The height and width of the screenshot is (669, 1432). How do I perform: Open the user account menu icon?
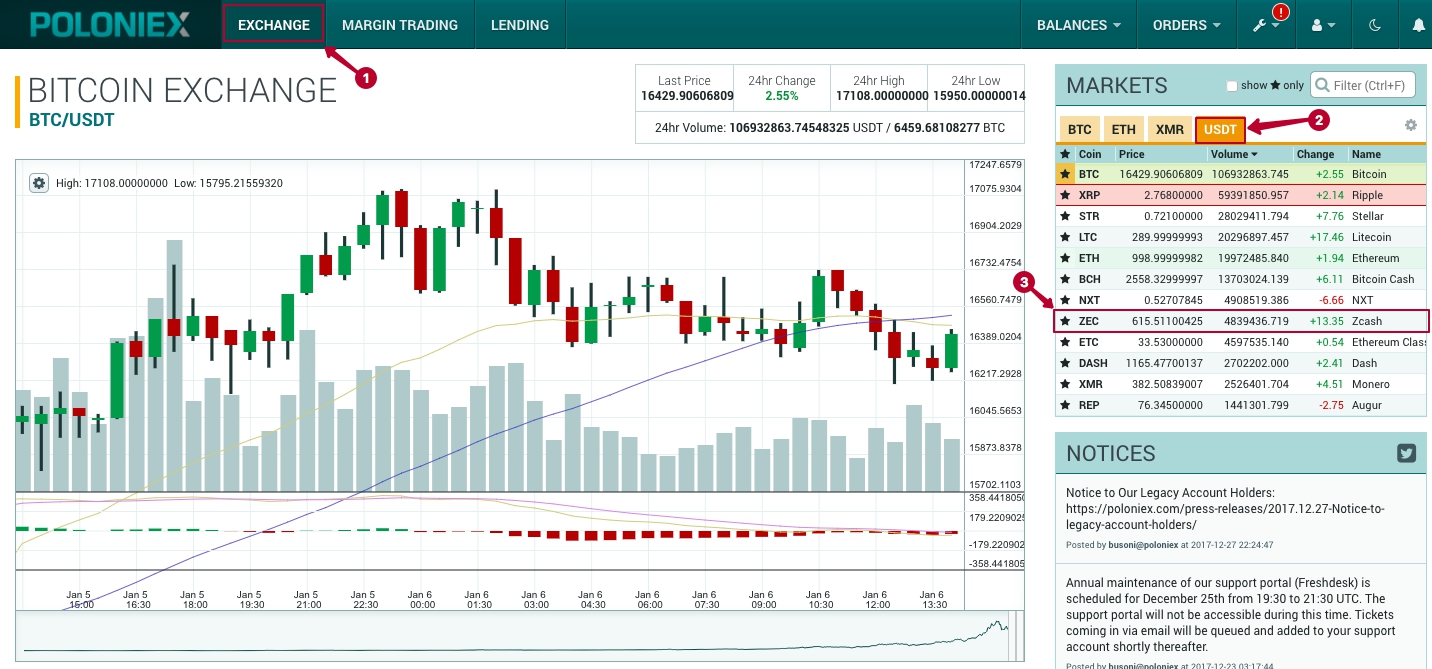1321,25
